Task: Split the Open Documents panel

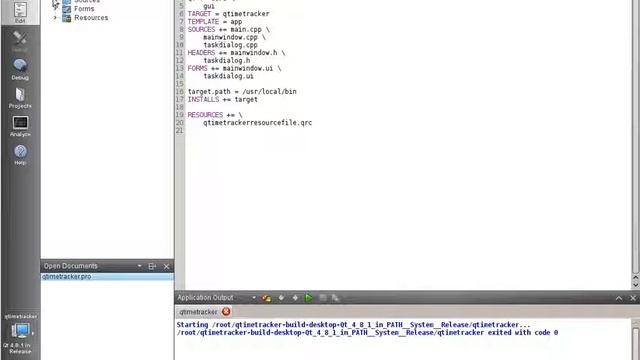Action: tap(152, 267)
